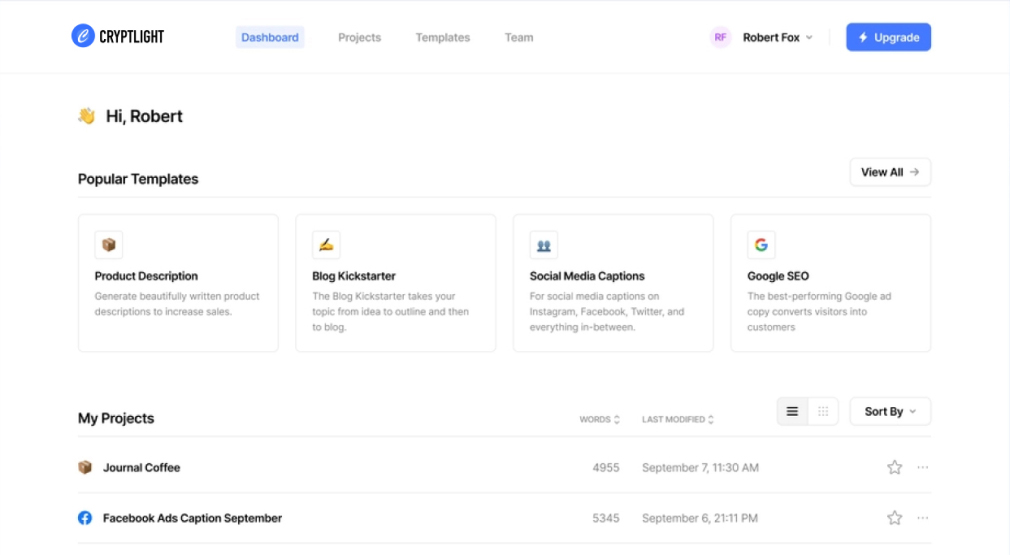Open the Product Description template icon
The image size is (1010, 555).
pos(109,245)
